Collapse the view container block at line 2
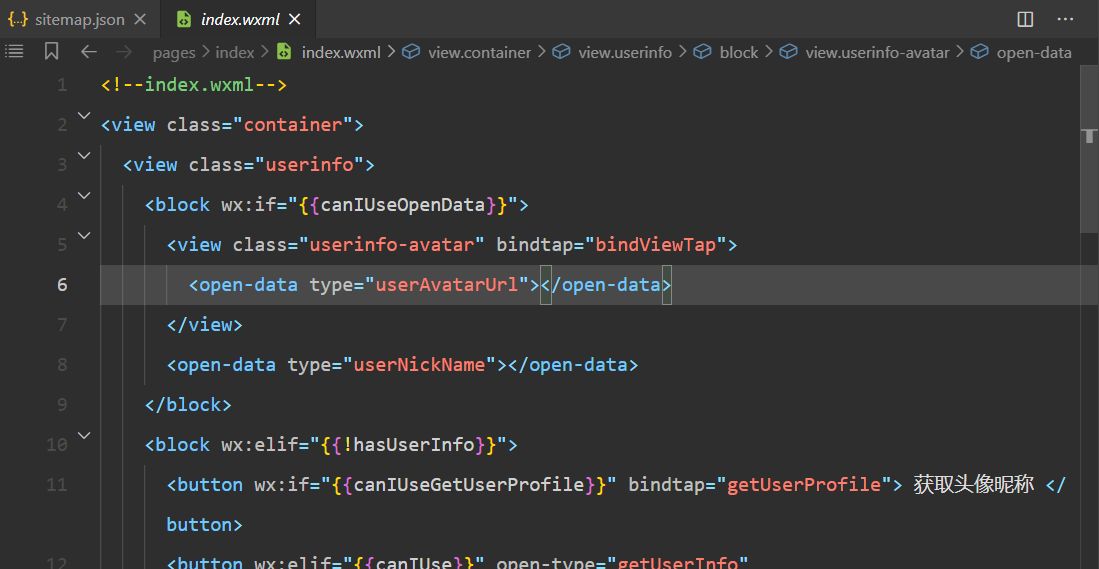1099x569 pixels. [84, 117]
